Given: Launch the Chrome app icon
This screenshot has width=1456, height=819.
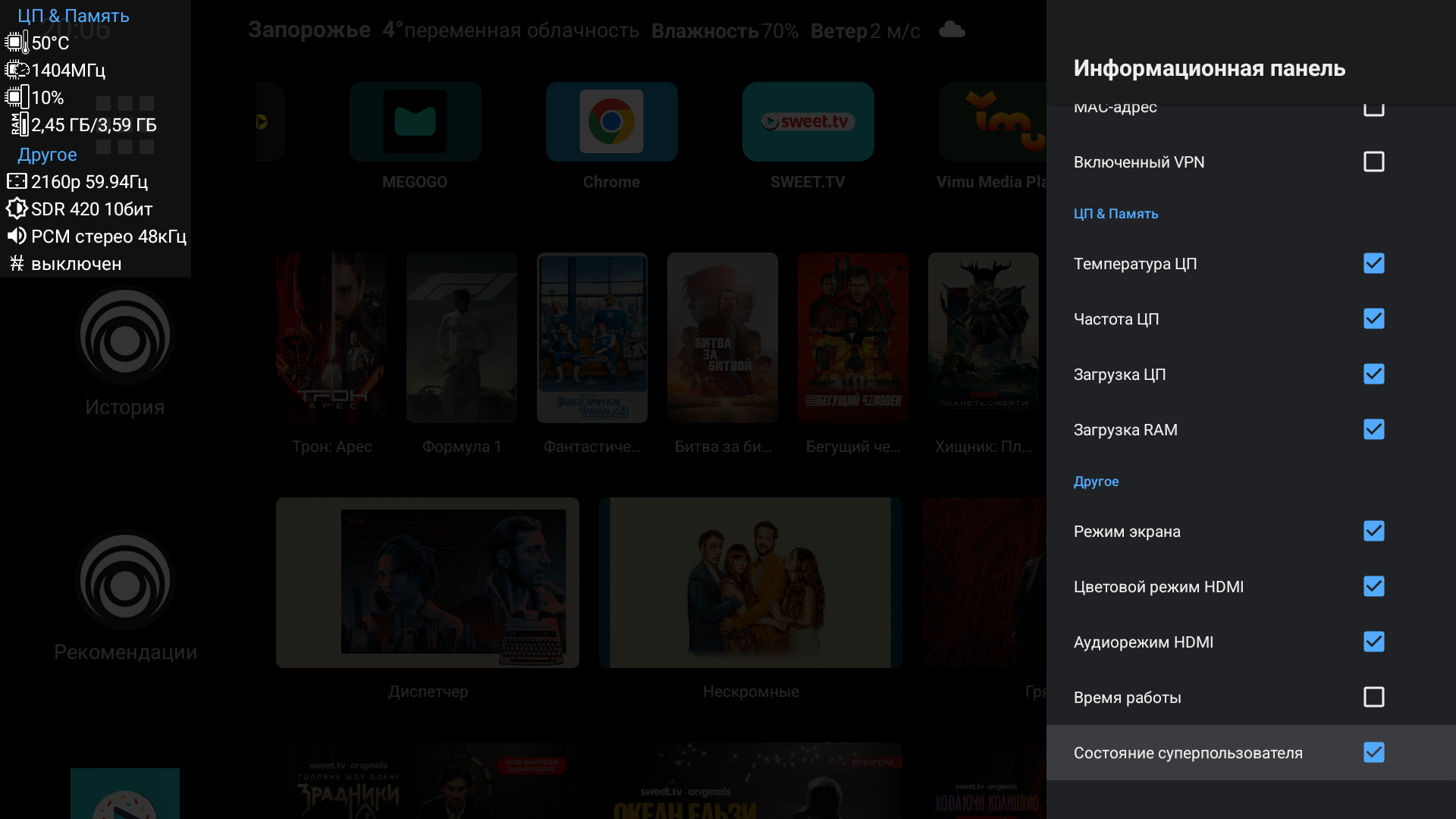Looking at the screenshot, I should 611,122.
